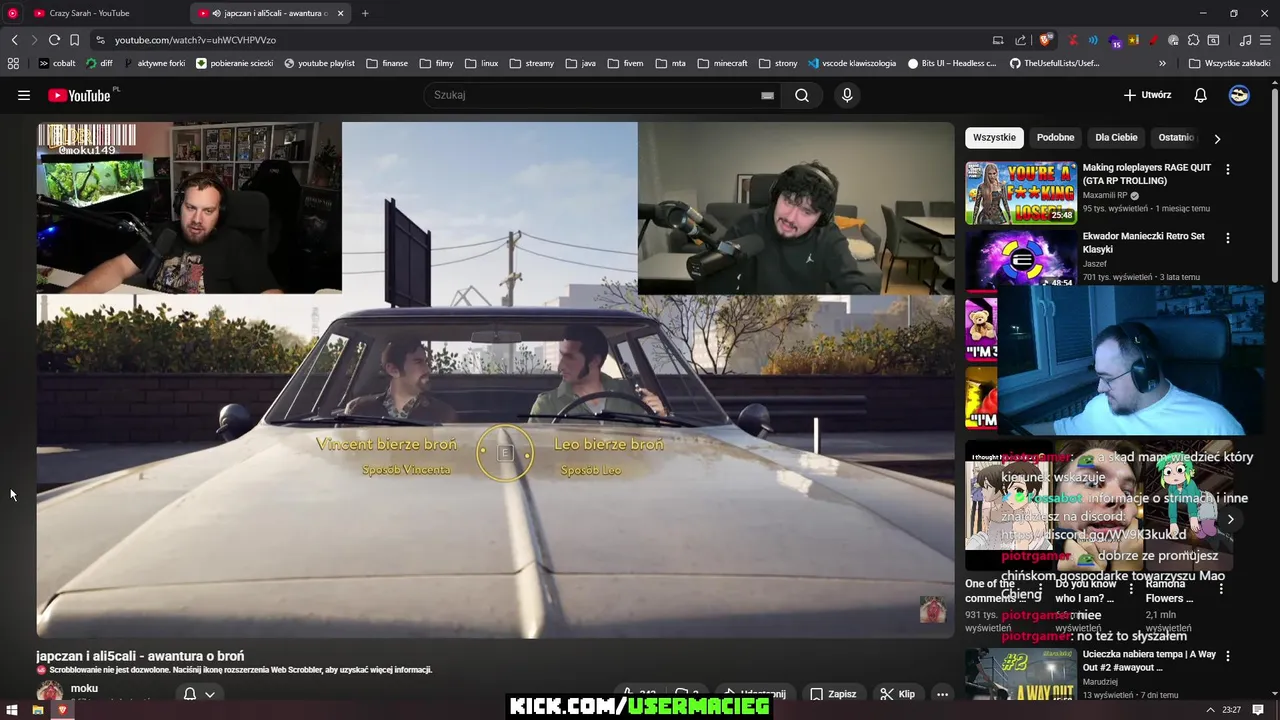The width and height of the screenshot is (1280, 720).
Task: Open the pobieranie sciezki bookmark
Action: [x=234, y=63]
